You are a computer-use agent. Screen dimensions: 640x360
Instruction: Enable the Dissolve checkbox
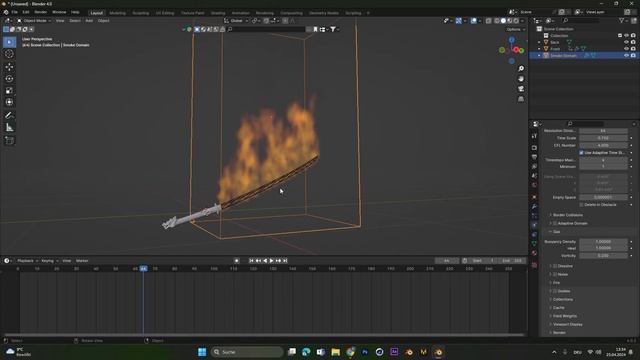(x=555, y=266)
